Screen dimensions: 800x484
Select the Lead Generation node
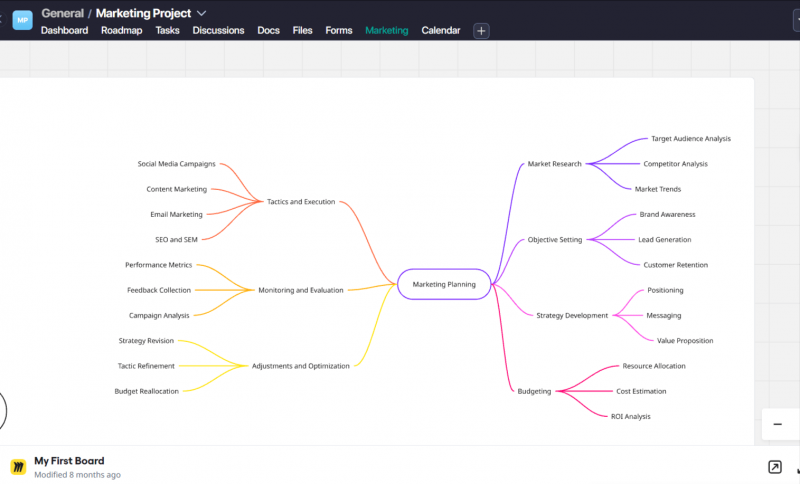tap(665, 240)
